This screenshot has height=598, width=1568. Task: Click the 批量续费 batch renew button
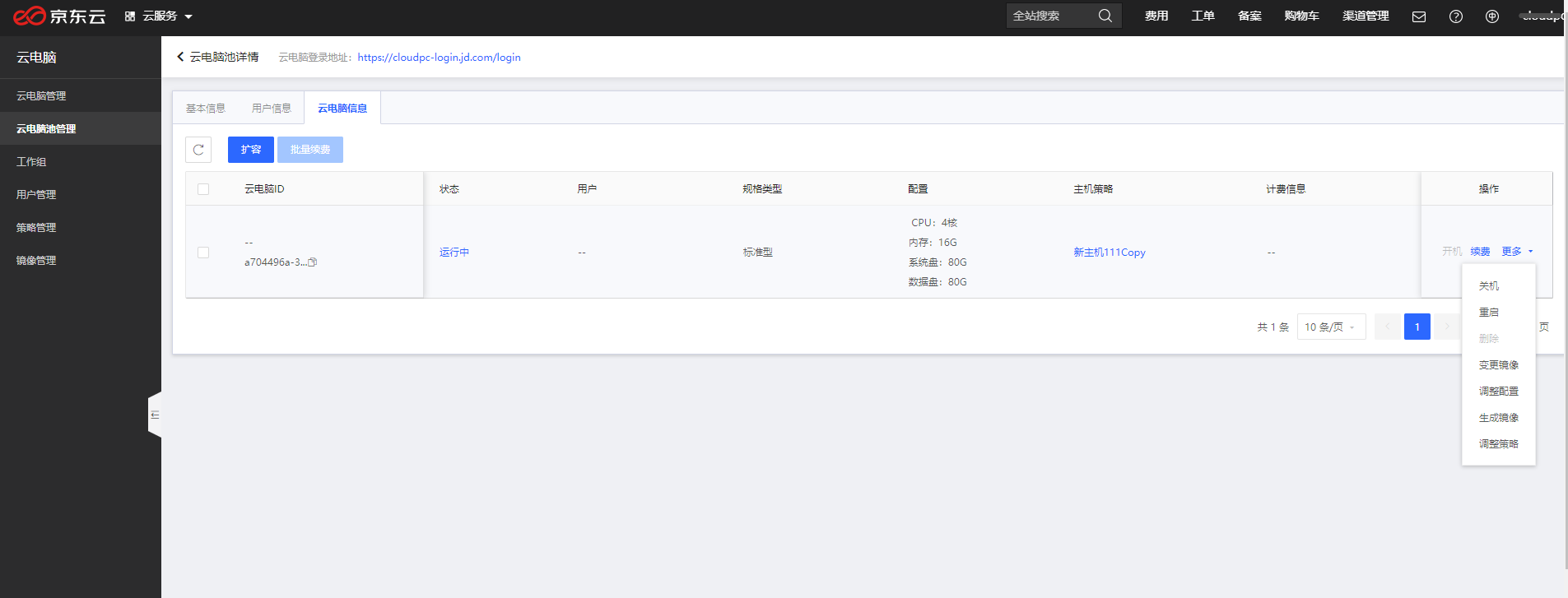(310, 150)
